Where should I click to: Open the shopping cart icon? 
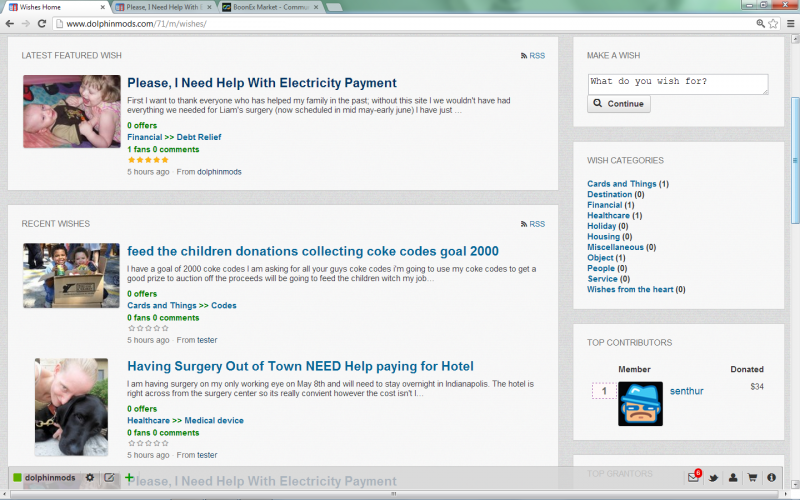pyautogui.click(x=752, y=478)
